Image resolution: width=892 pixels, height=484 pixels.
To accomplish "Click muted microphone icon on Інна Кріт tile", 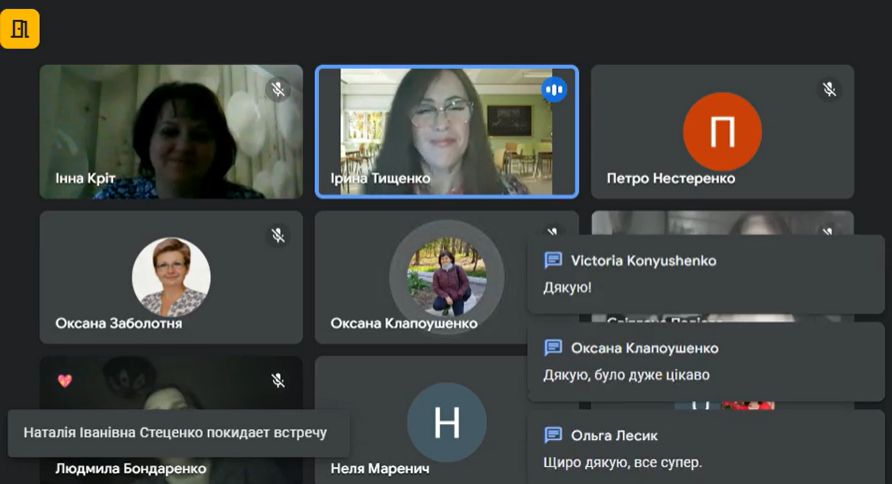I will [278, 90].
